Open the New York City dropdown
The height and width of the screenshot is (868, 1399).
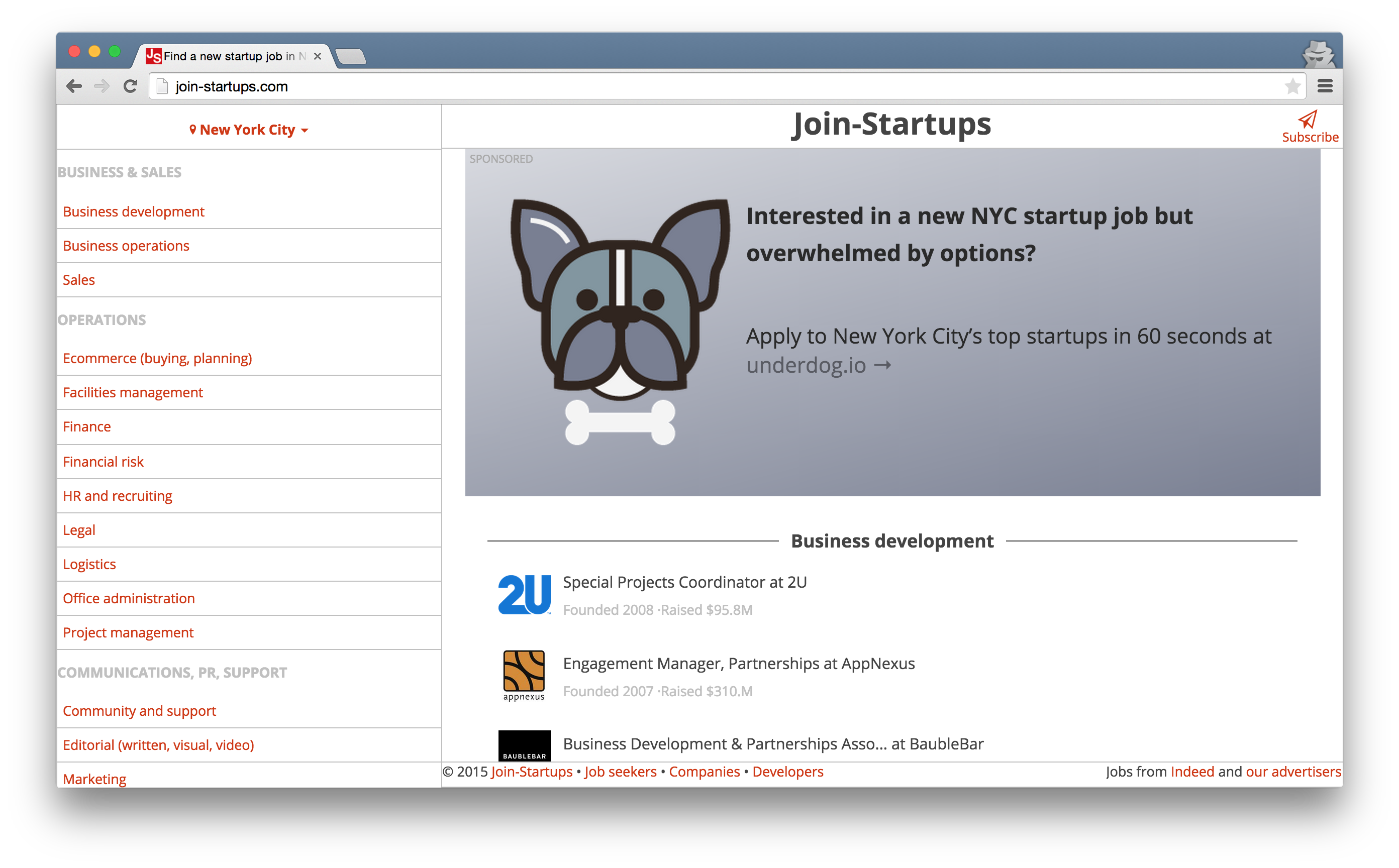[249, 130]
